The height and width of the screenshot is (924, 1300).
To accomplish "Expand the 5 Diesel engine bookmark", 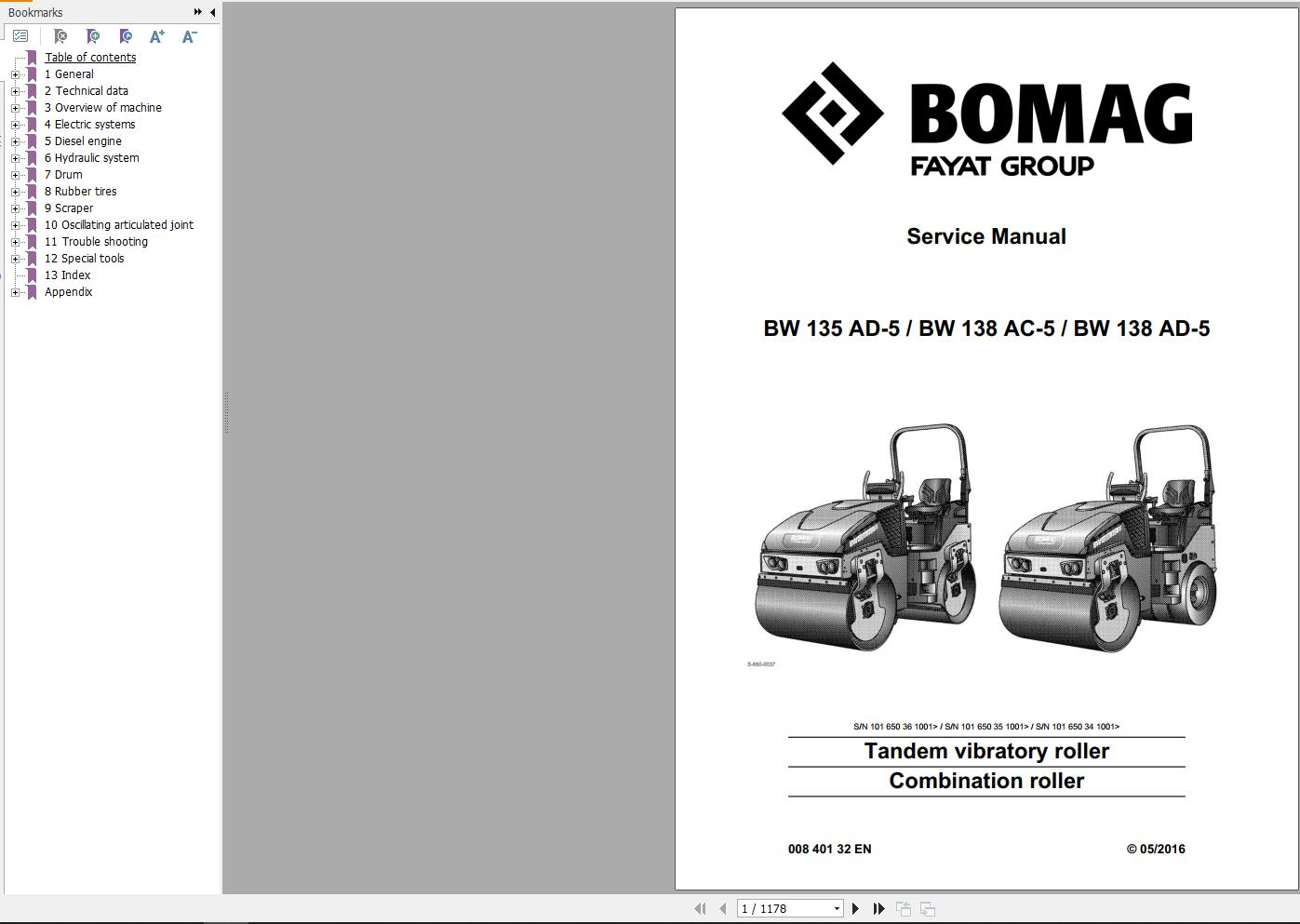I will coord(16,141).
